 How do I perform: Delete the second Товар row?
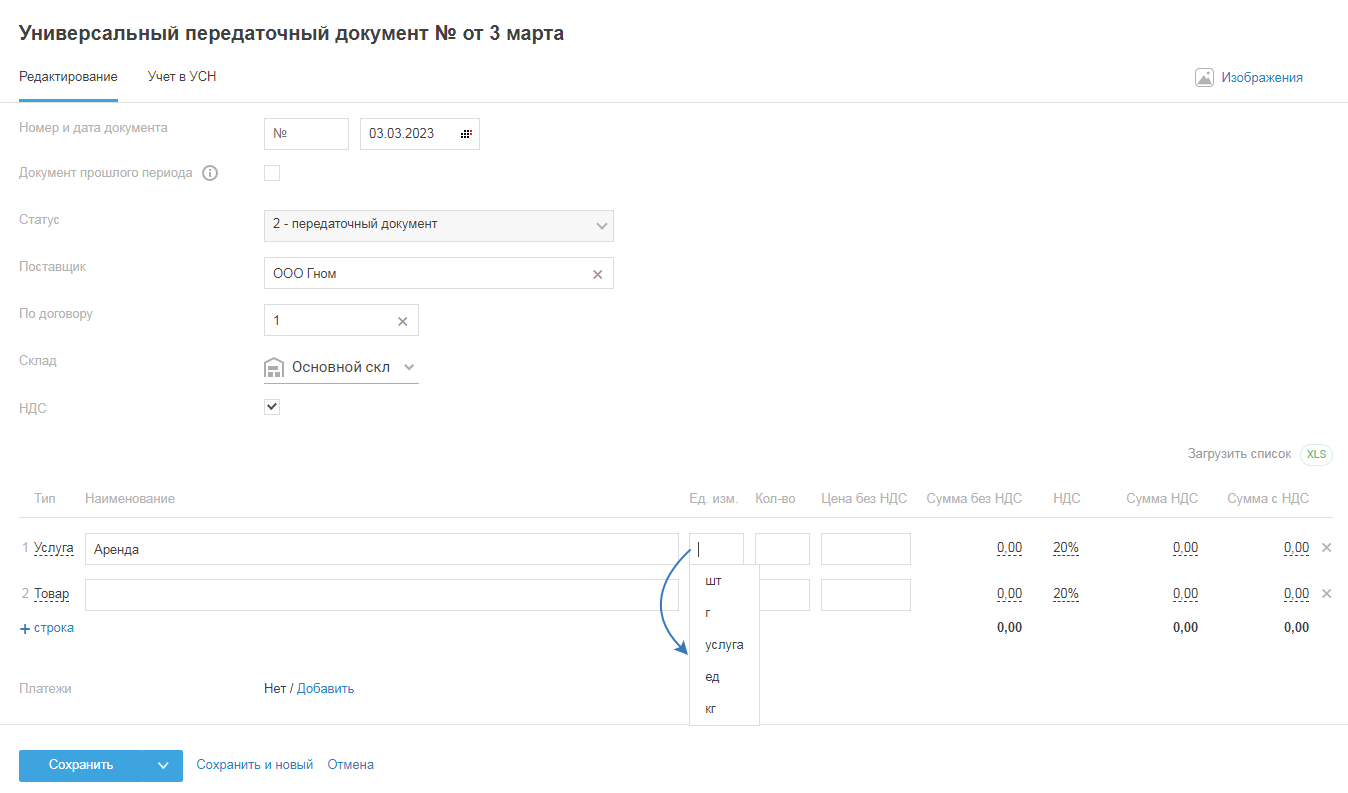click(1327, 594)
